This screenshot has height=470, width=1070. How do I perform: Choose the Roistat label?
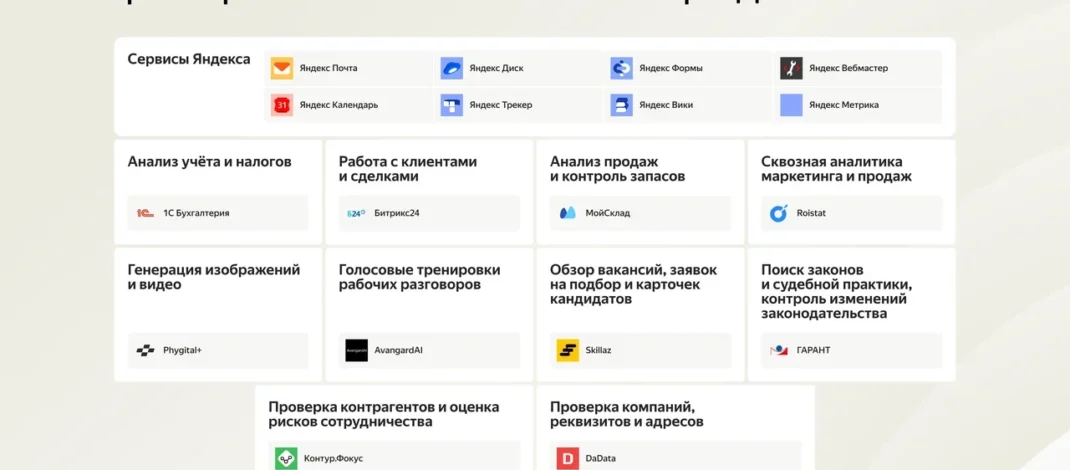[x=811, y=213]
